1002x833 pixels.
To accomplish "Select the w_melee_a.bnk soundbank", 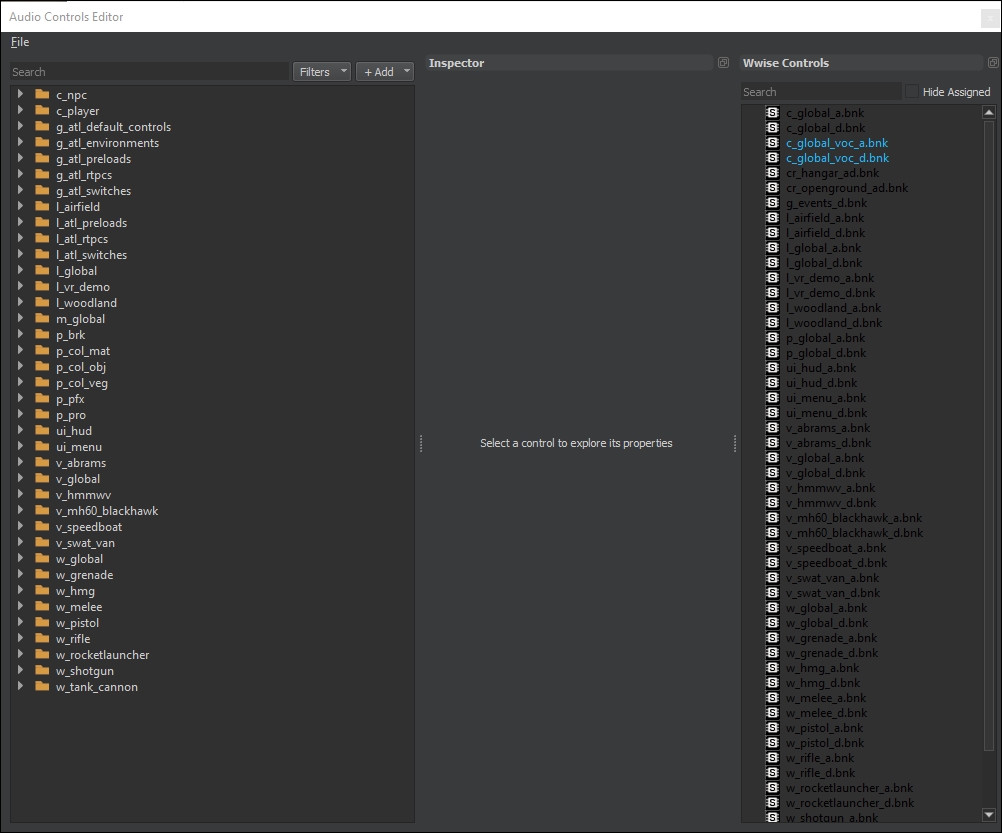I will tap(826, 698).
